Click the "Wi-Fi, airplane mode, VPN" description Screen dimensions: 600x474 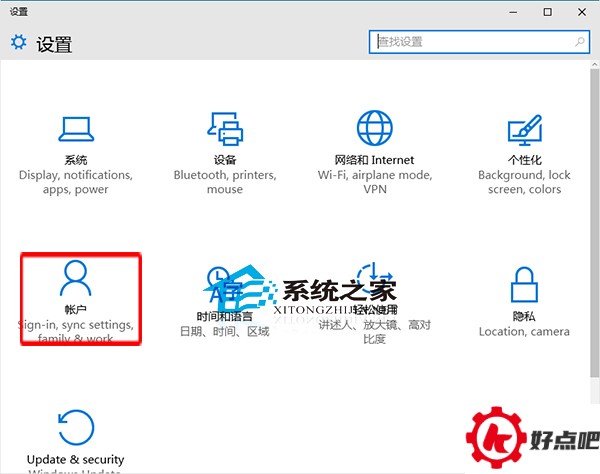[375, 182]
